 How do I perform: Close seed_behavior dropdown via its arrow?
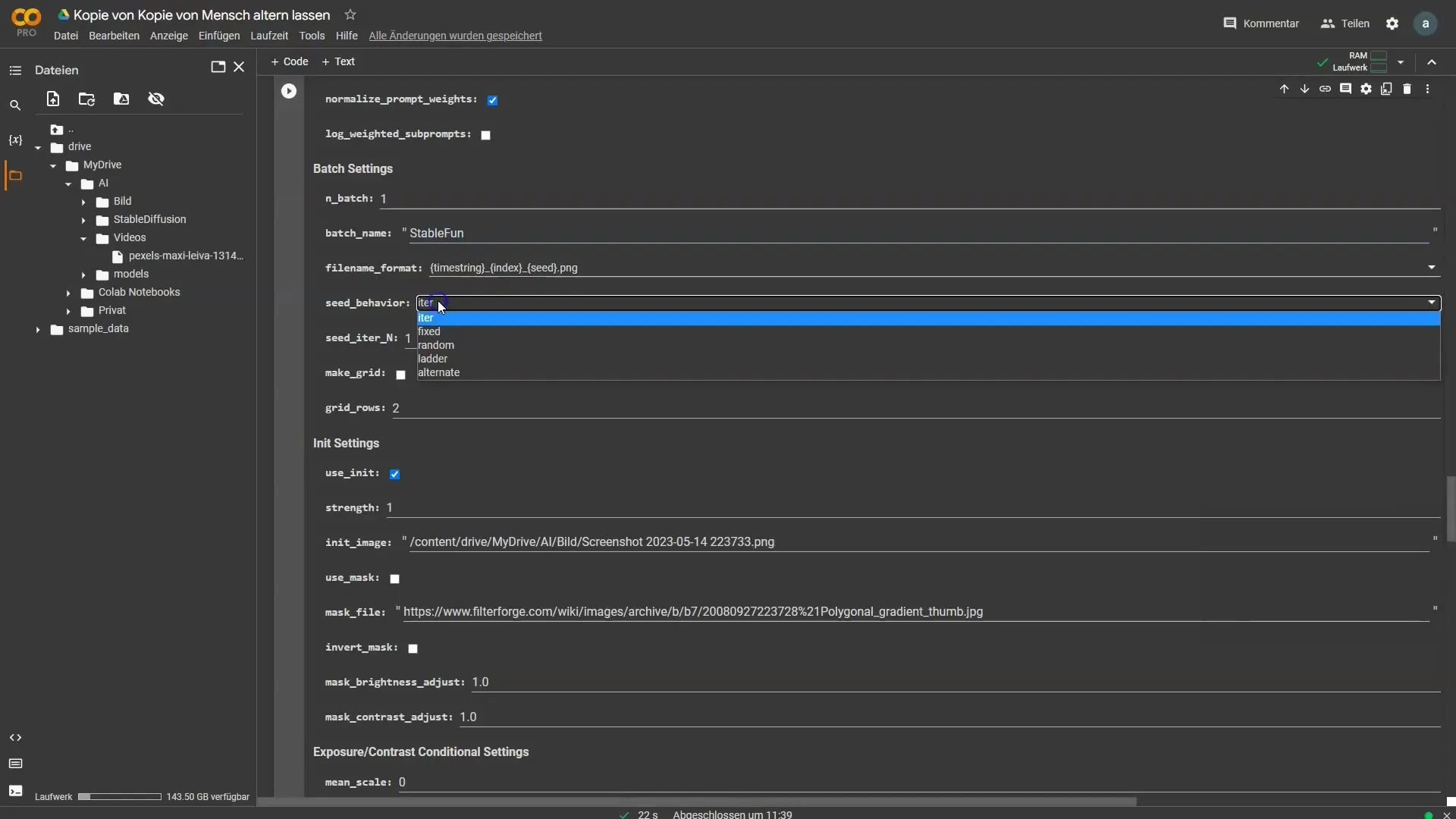click(x=1432, y=303)
